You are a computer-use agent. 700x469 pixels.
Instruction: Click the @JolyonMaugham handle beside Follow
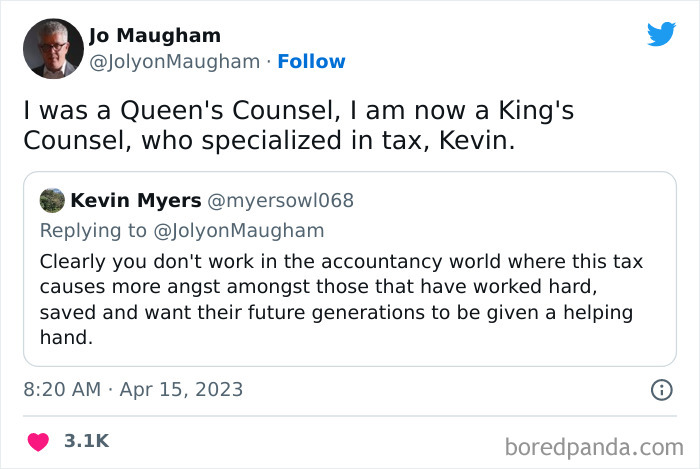175,62
